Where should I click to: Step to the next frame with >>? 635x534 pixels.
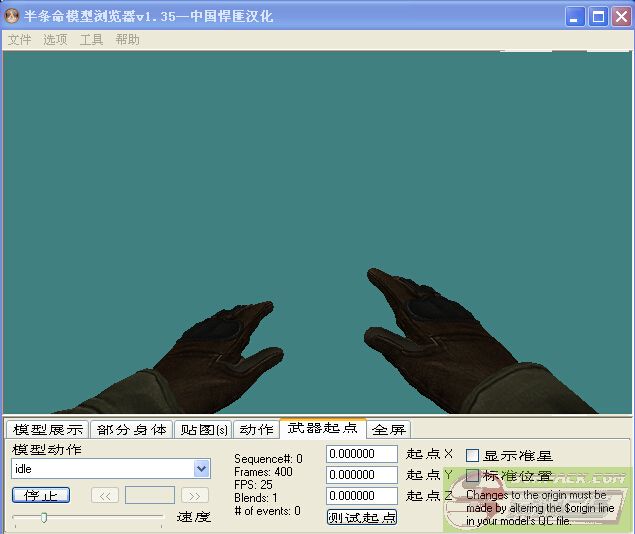[194, 495]
